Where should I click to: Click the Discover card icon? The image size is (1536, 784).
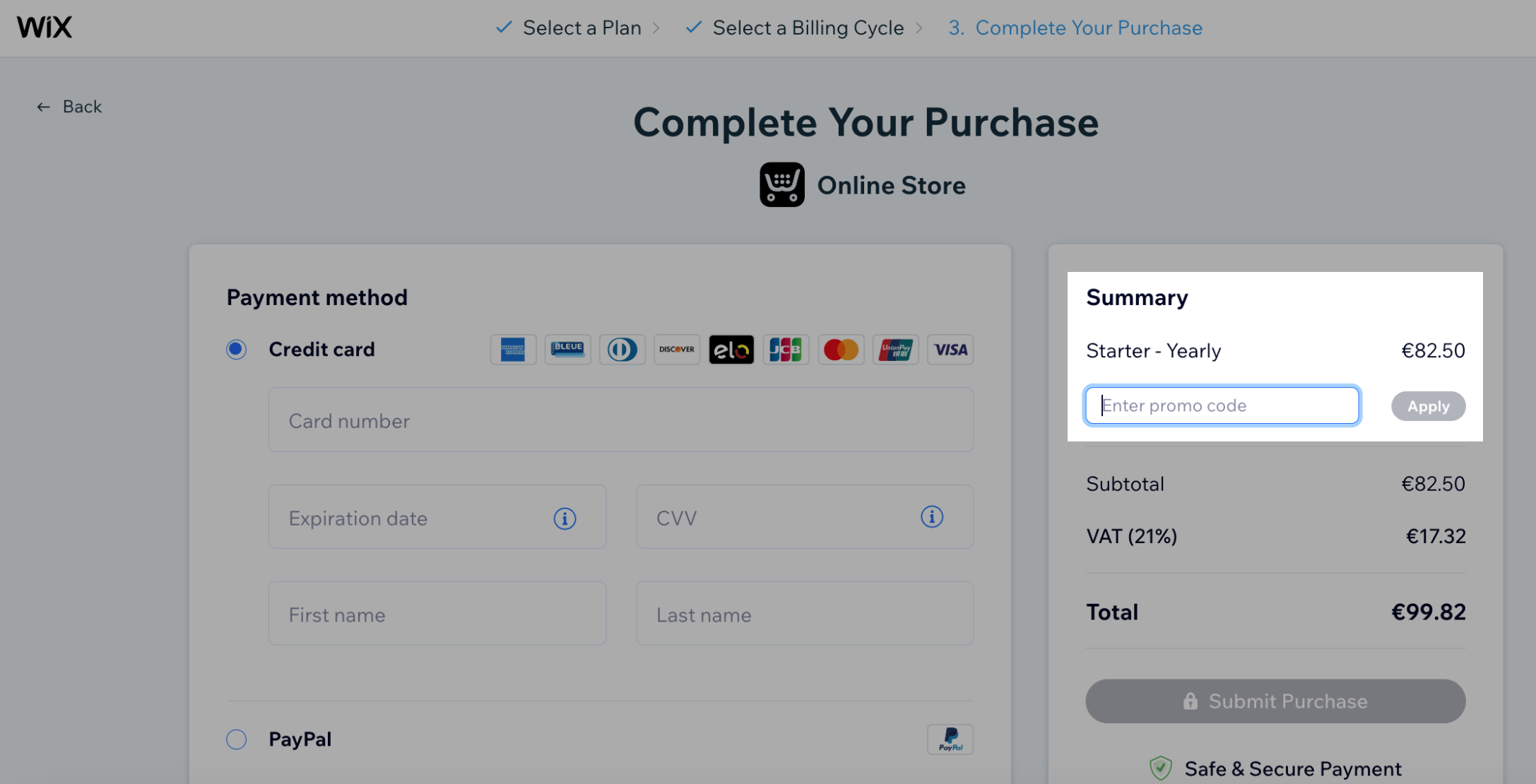677,349
